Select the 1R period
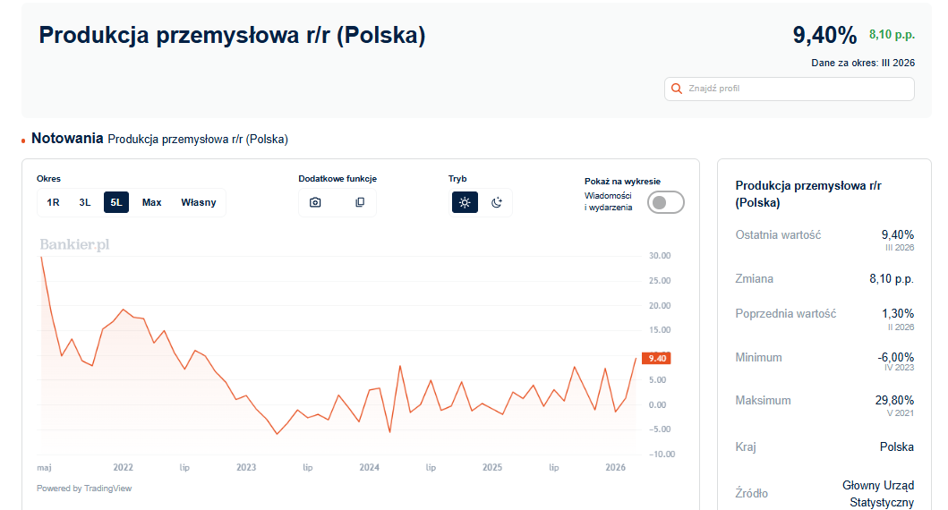This screenshot has height=510, width=948. point(53,202)
